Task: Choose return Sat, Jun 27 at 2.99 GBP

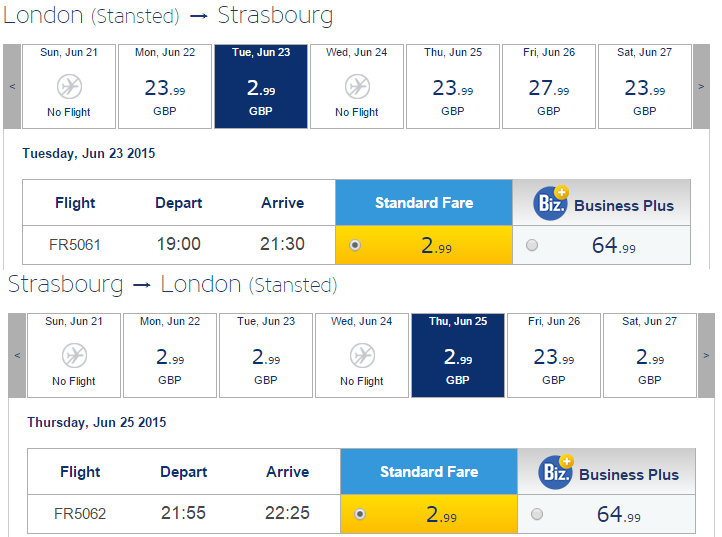Action: coord(650,356)
